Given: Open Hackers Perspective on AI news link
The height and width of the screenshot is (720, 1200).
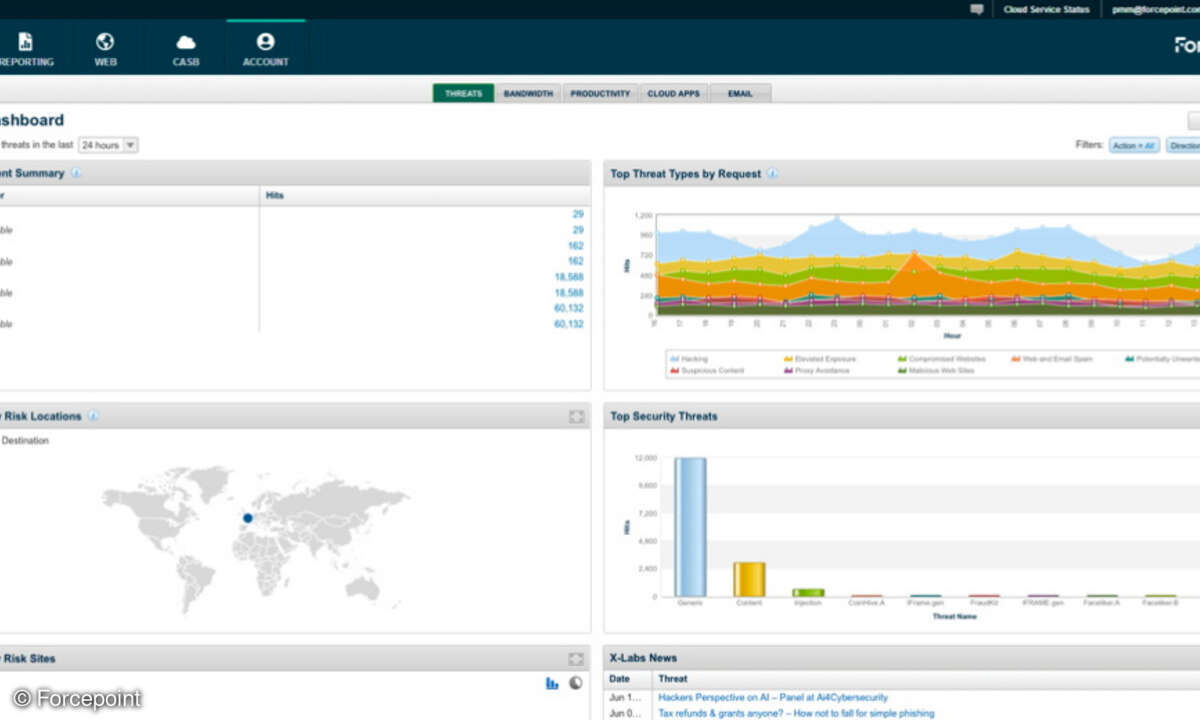Looking at the screenshot, I should [x=772, y=697].
